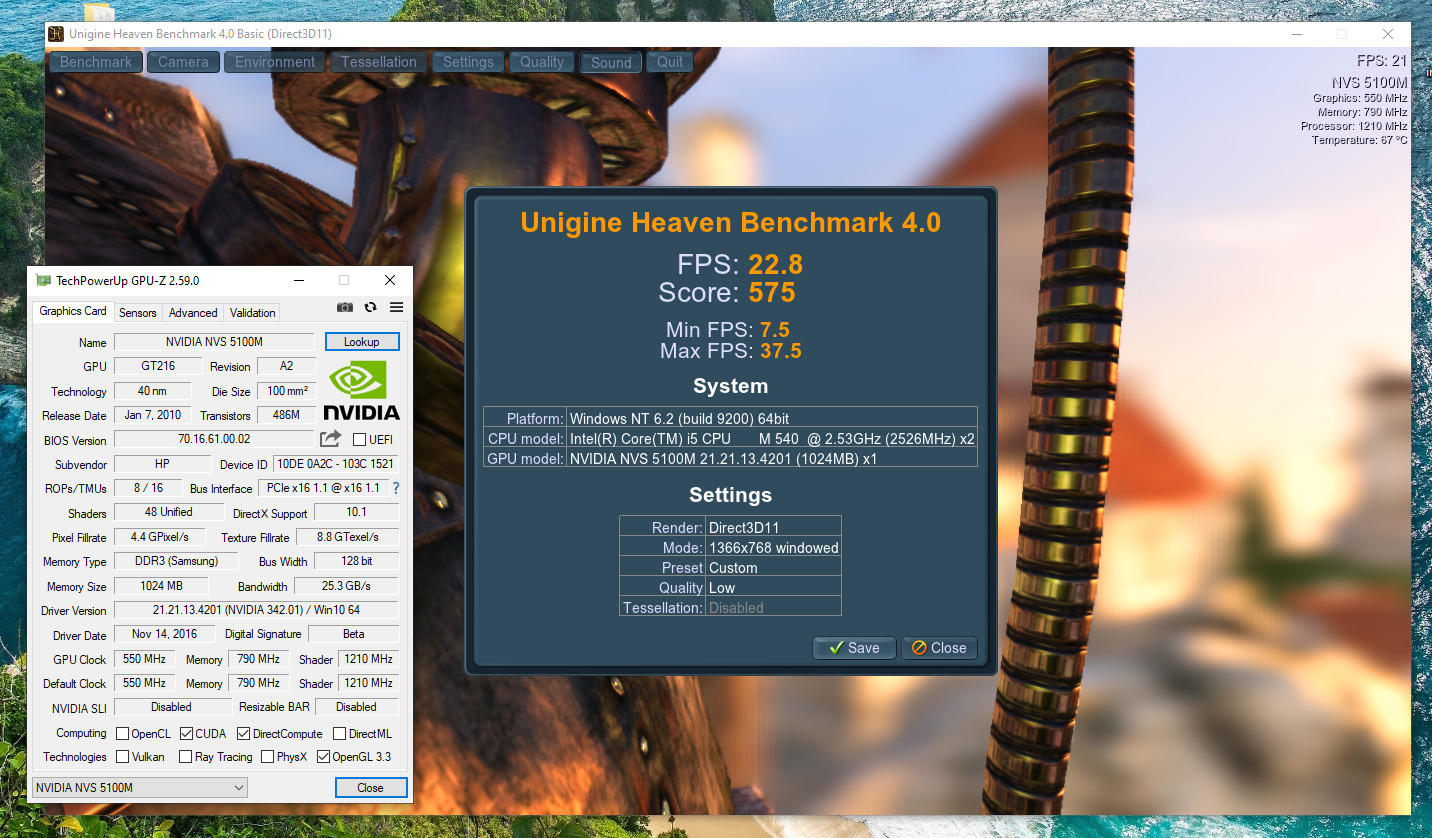The image size is (1432, 838).
Task: Toggle the Vulkan checkbox
Action: (122, 757)
